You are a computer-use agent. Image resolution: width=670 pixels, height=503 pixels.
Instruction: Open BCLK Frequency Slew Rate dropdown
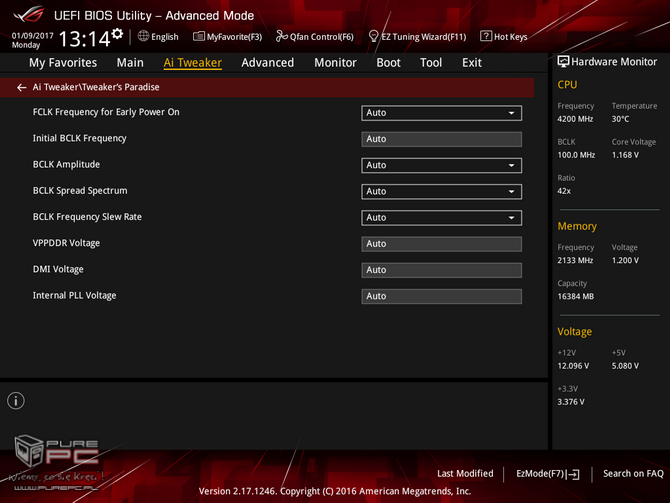pyautogui.click(x=441, y=218)
